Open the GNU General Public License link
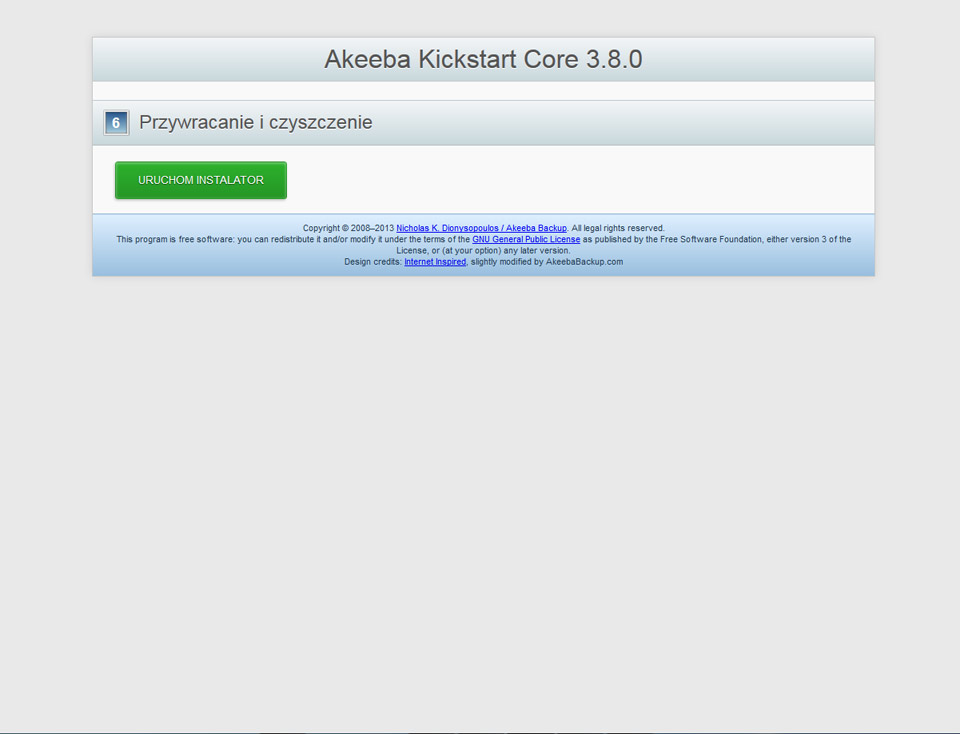Viewport: 960px width, 734px height. coord(526,239)
